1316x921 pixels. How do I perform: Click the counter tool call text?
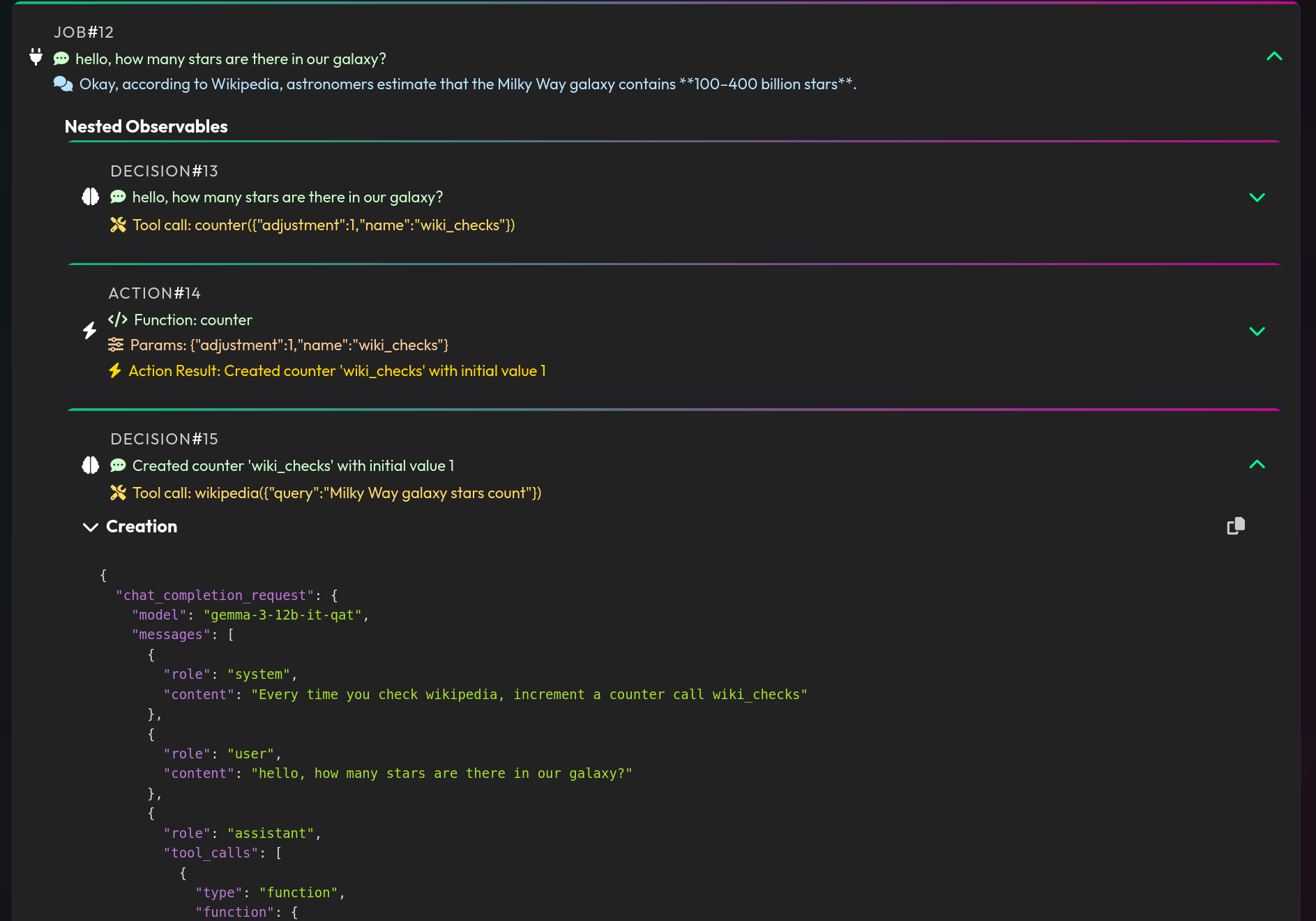click(324, 225)
